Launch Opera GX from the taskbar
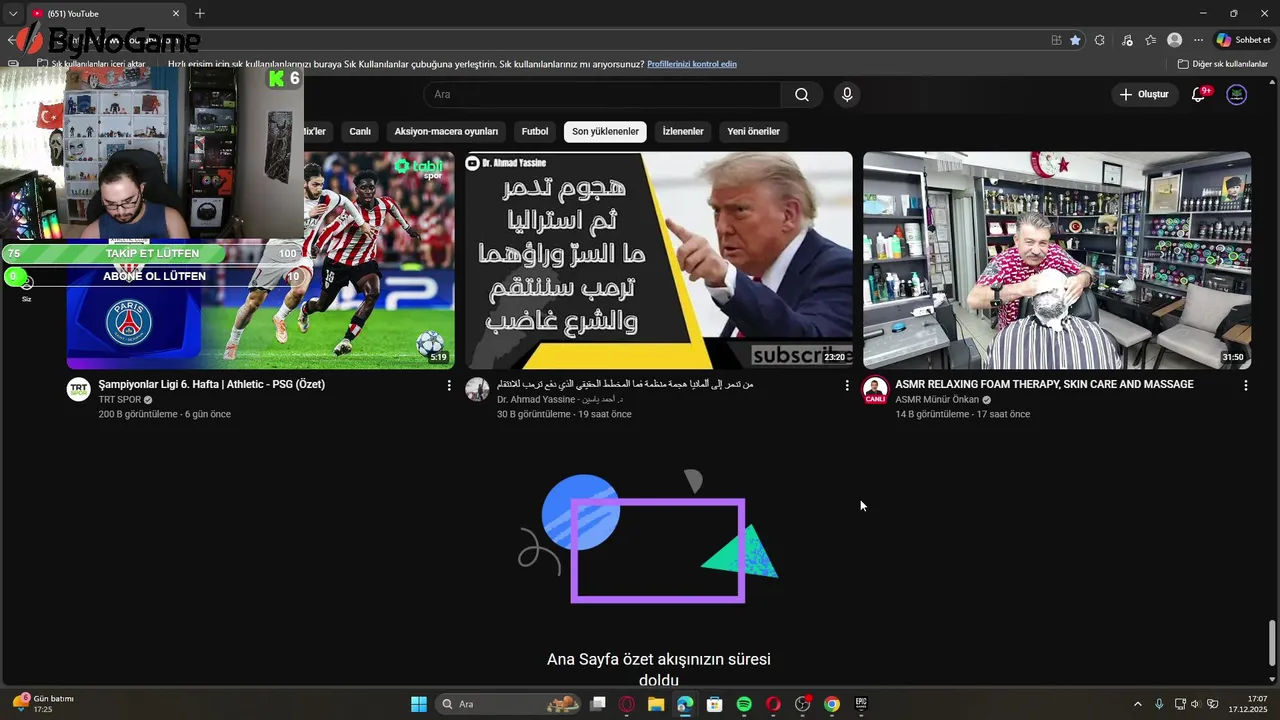Image resolution: width=1280 pixels, height=720 pixels. point(627,704)
